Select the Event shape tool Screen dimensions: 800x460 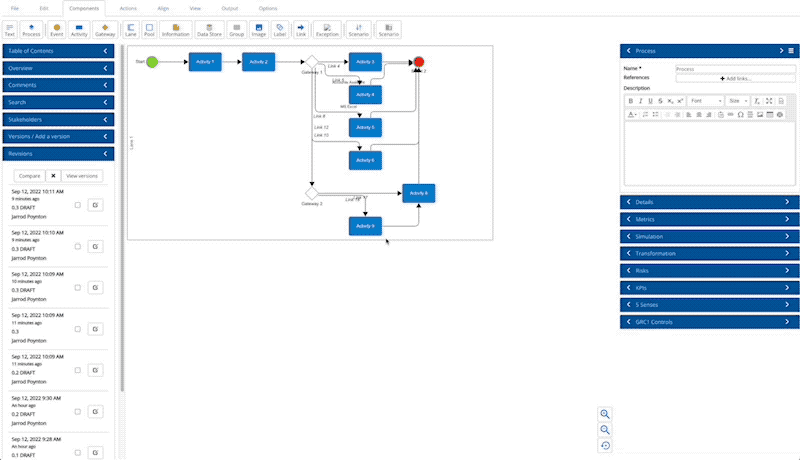tap(56, 30)
